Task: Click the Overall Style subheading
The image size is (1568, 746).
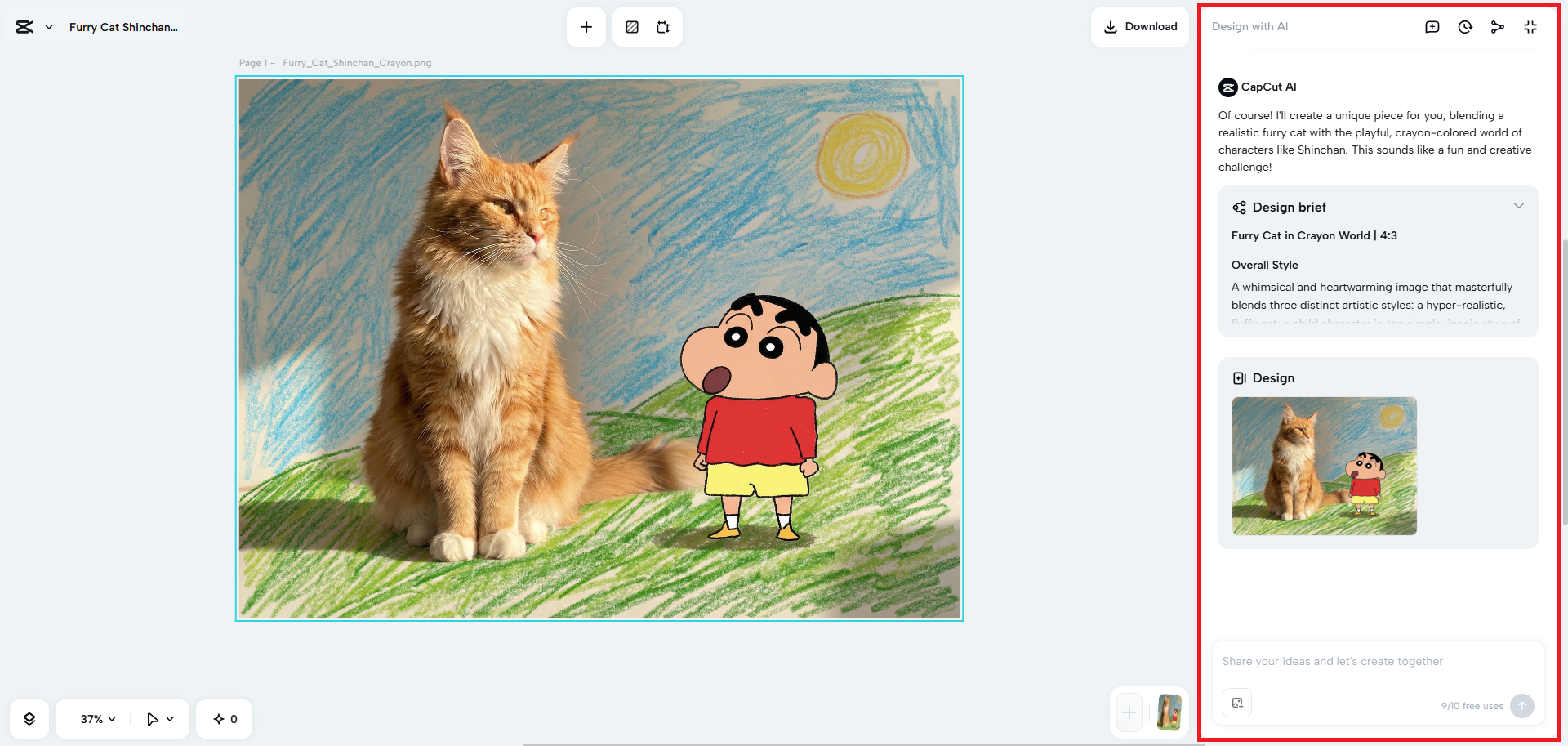Action: [1264, 266]
